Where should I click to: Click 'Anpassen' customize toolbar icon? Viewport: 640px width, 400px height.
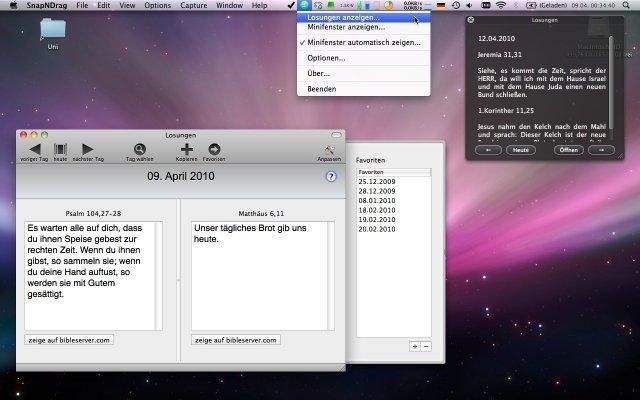[x=329, y=151]
